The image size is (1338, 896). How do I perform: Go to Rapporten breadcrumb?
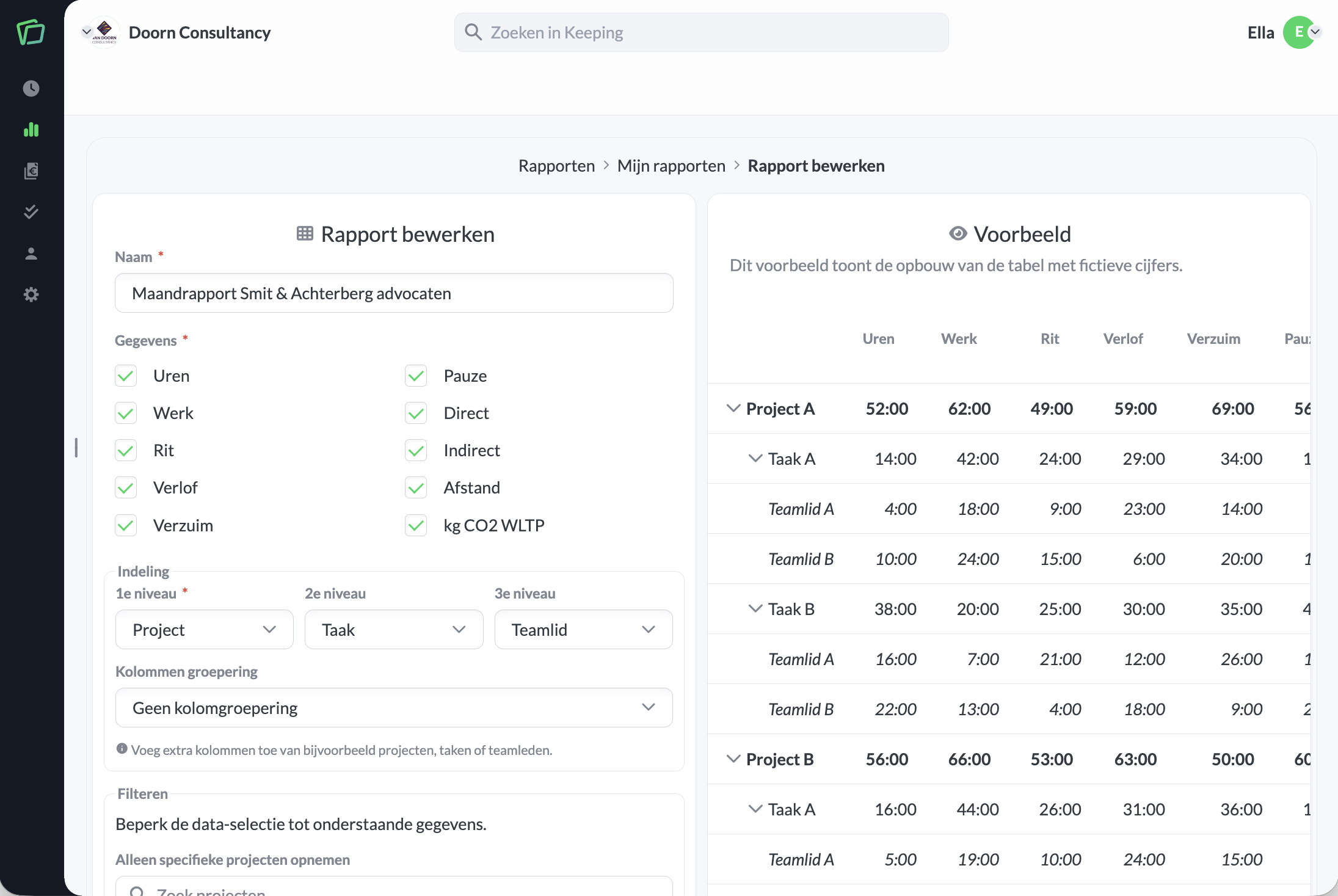point(556,166)
